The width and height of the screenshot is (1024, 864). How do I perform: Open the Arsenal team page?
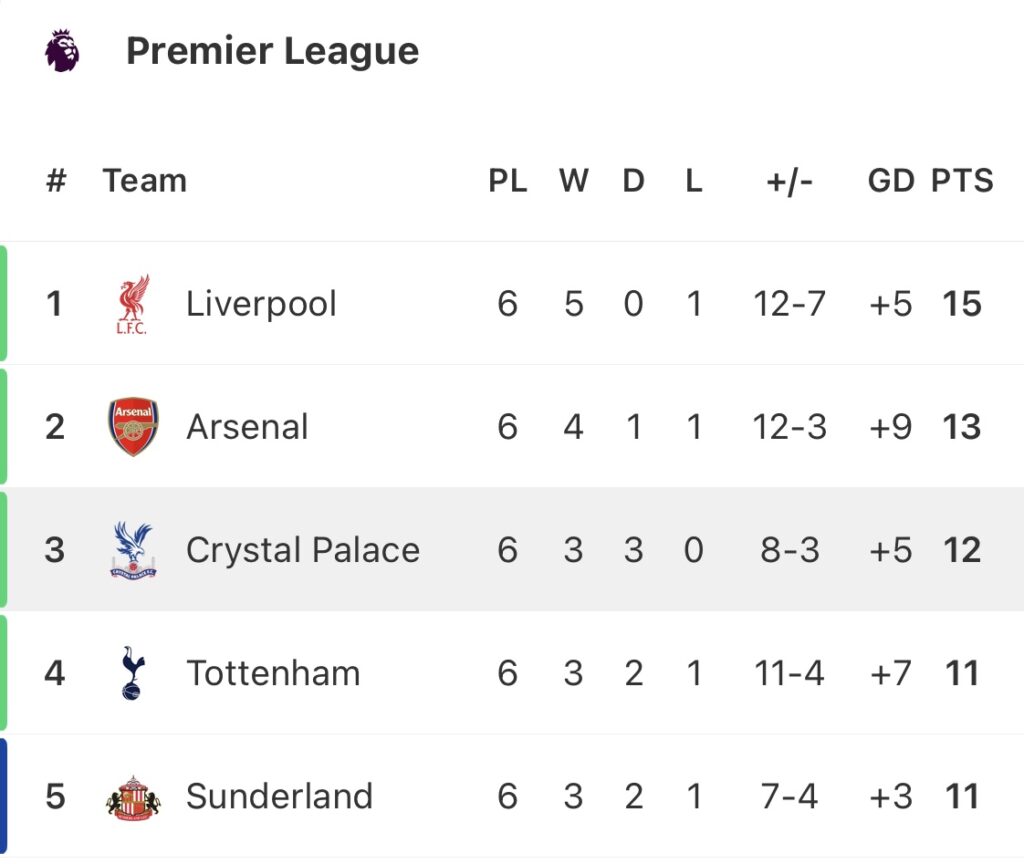pos(247,427)
